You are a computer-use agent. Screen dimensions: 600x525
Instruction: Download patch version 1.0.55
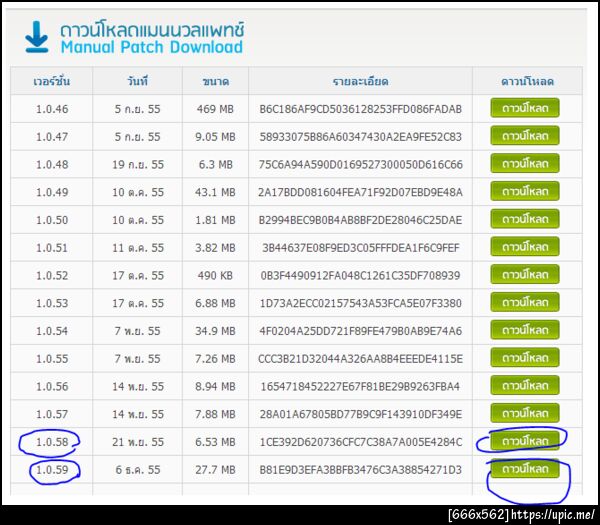pos(525,358)
